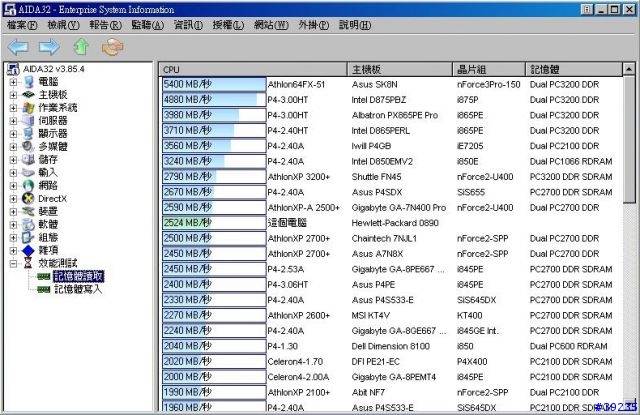640x415 pixels.
Task: Open the 報告(R) menu
Action: (x=105, y=25)
